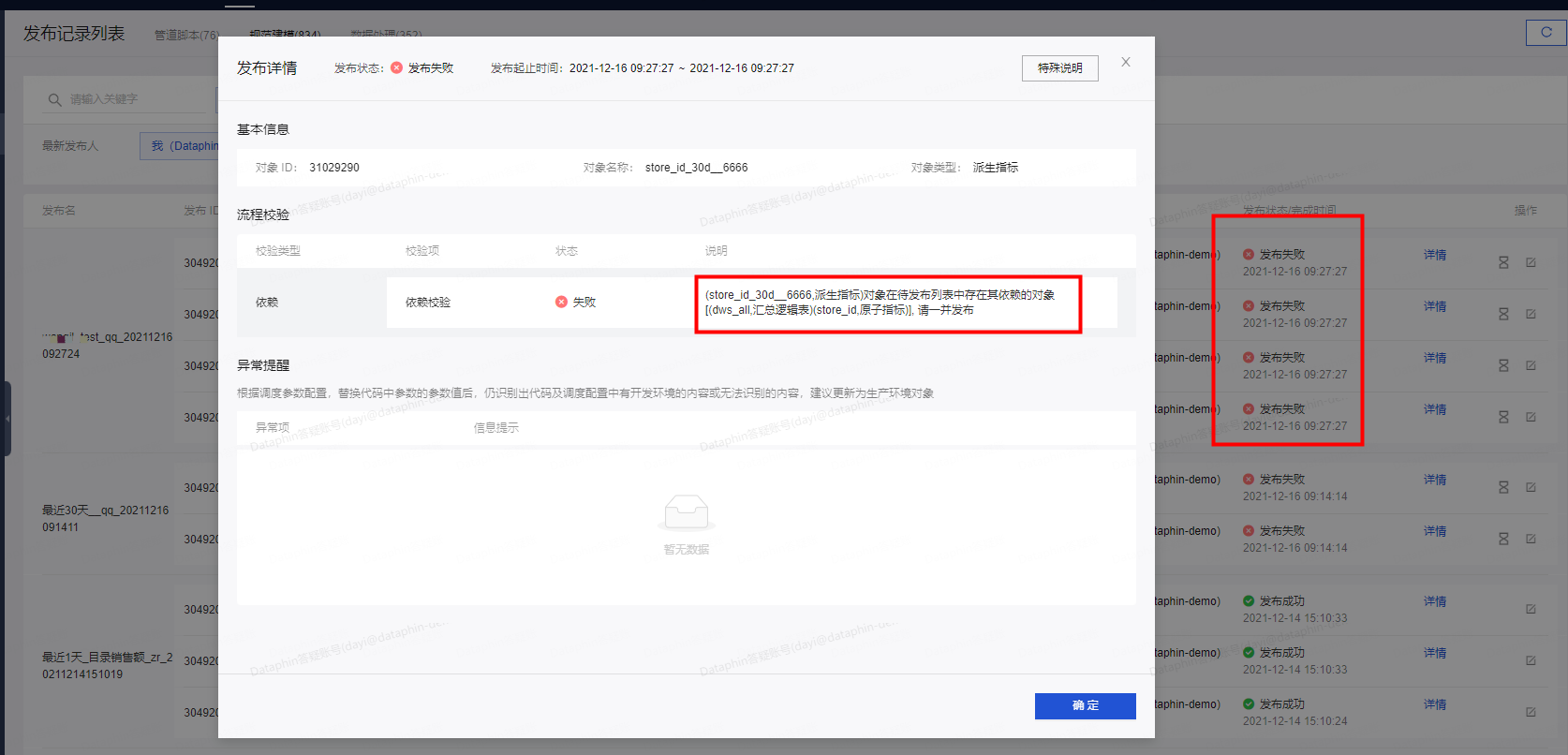
Task: Click edit icon in first 09:27:27 row
Action: [1531, 263]
